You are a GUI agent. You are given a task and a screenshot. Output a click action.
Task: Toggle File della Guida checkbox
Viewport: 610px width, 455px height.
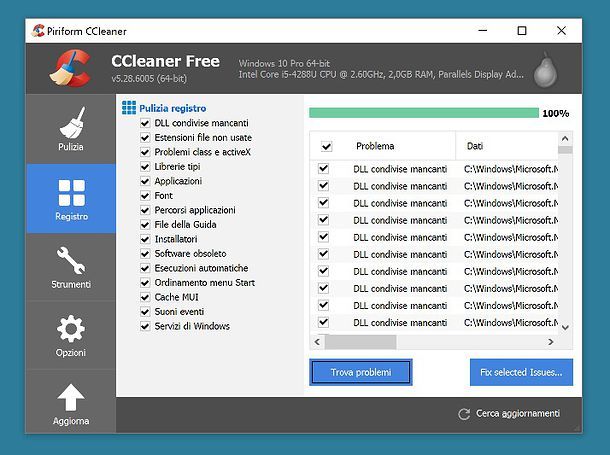tap(145, 225)
